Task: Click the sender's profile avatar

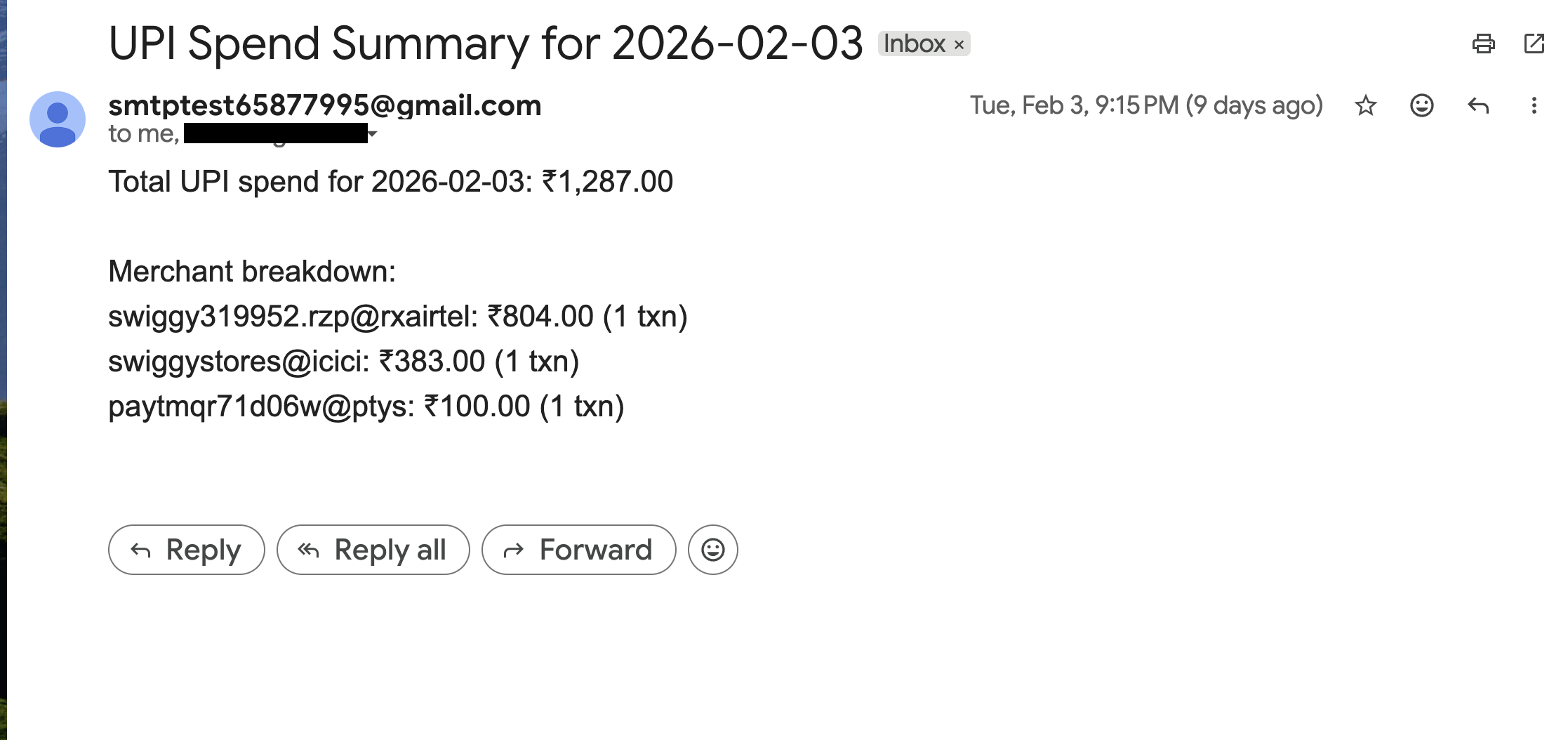Action: [58, 119]
